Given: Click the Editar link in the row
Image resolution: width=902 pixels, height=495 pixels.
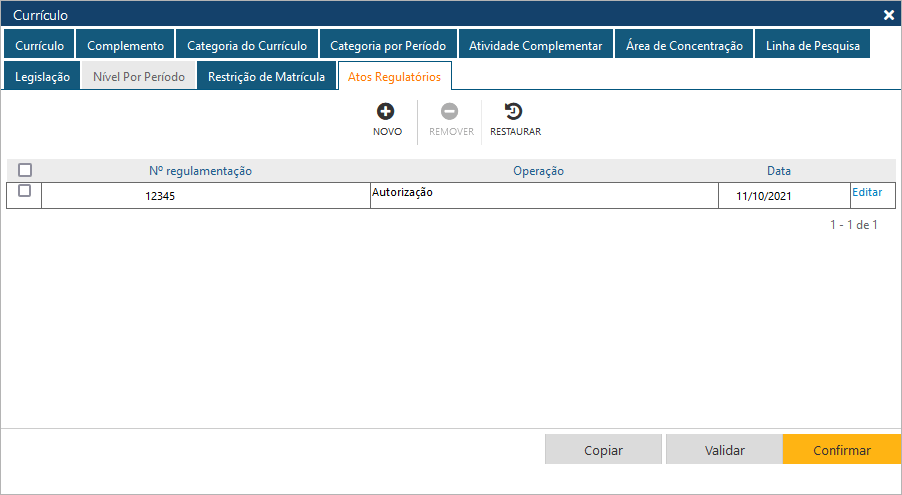Looking at the screenshot, I should pyautogui.click(x=866, y=192).
